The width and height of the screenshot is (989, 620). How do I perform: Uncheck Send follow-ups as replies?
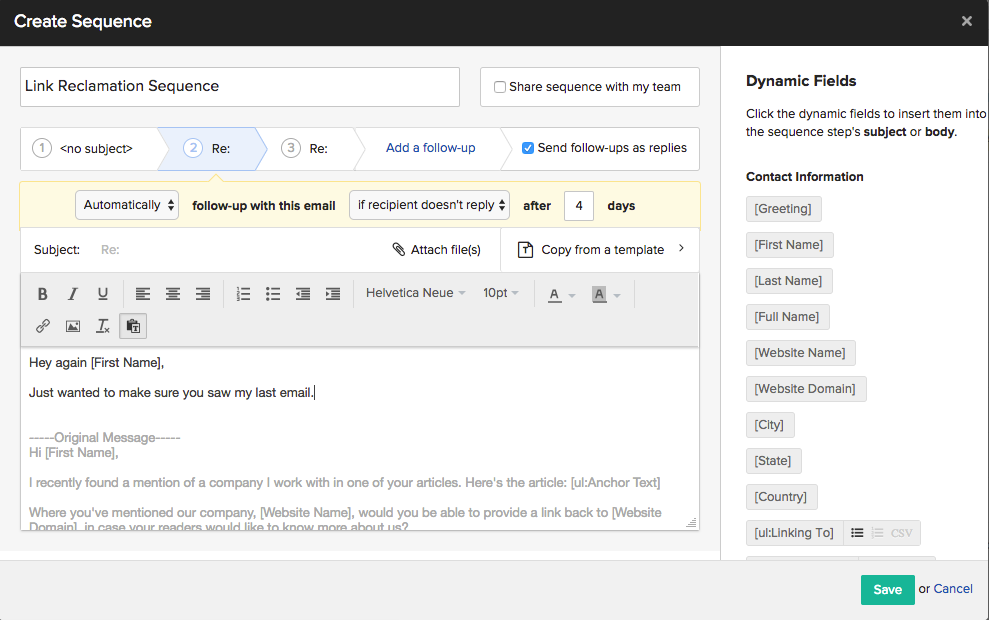[528, 148]
